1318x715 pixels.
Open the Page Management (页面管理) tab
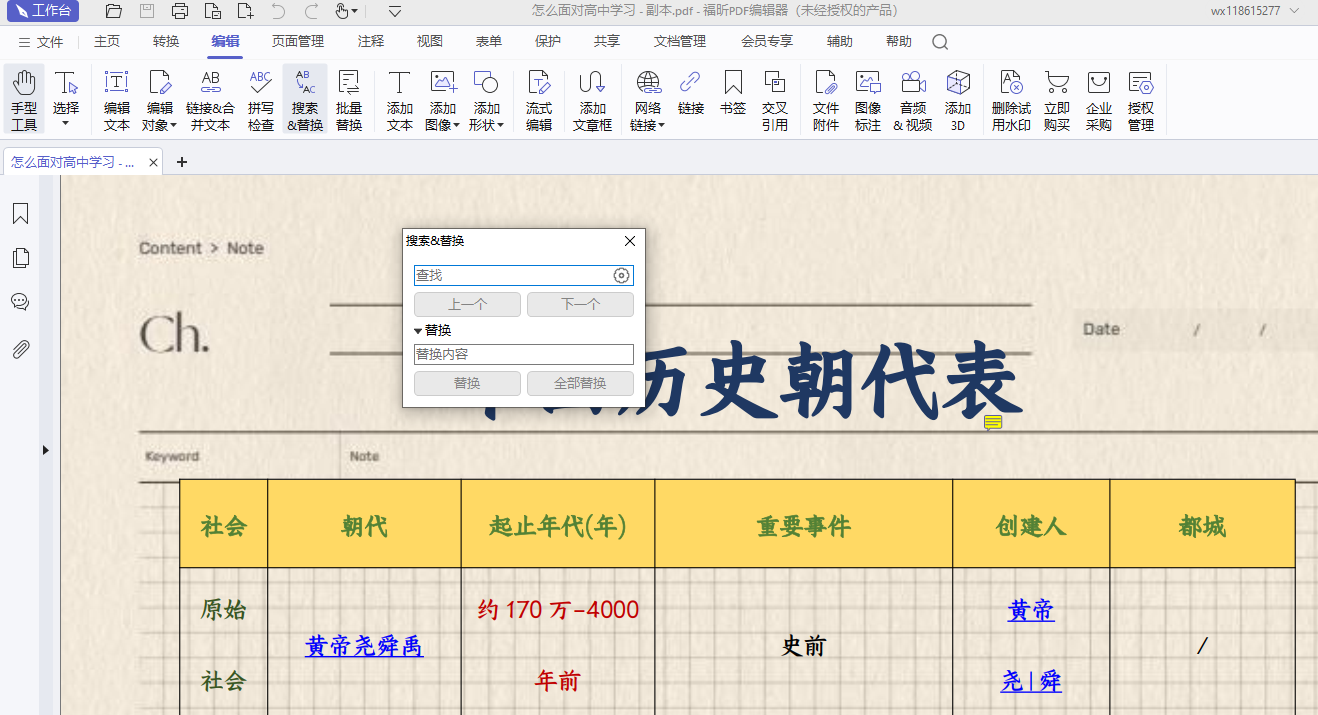click(x=298, y=41)
